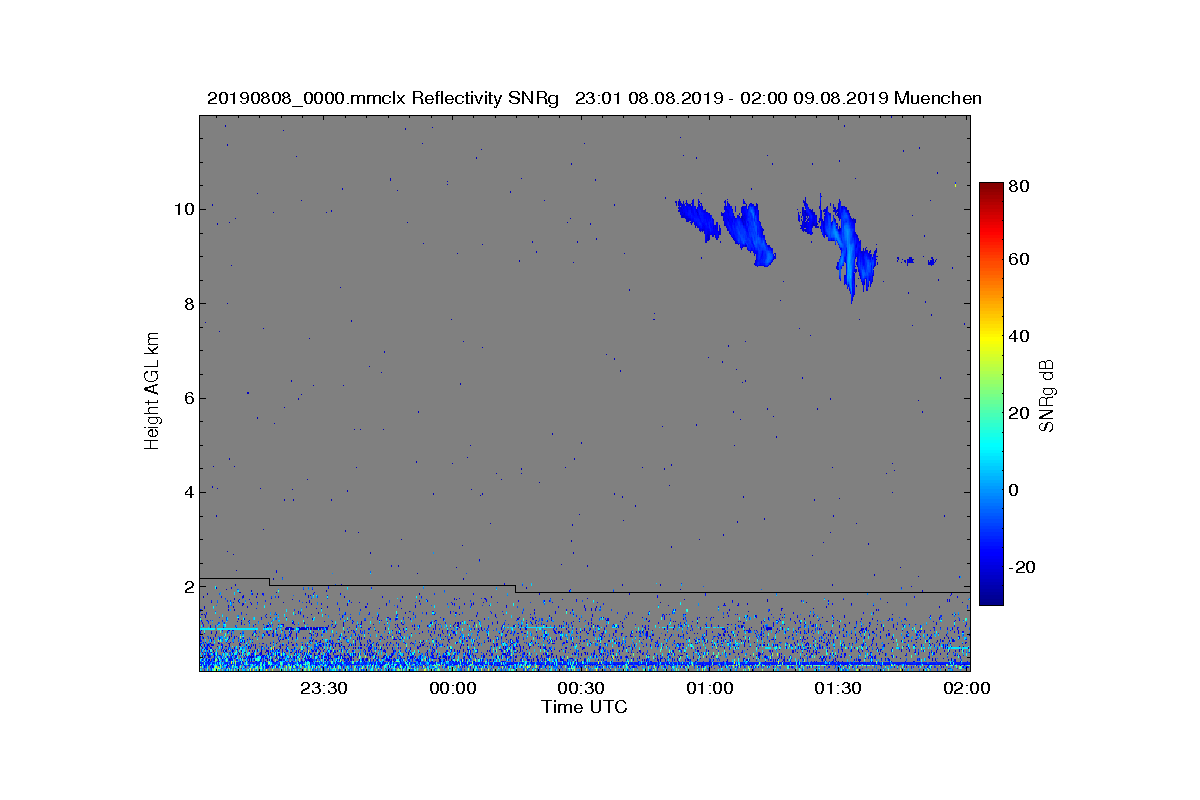Click the 02:00 time tick label
Screen dimensions: 1200x800
click(x=966, y=688)
